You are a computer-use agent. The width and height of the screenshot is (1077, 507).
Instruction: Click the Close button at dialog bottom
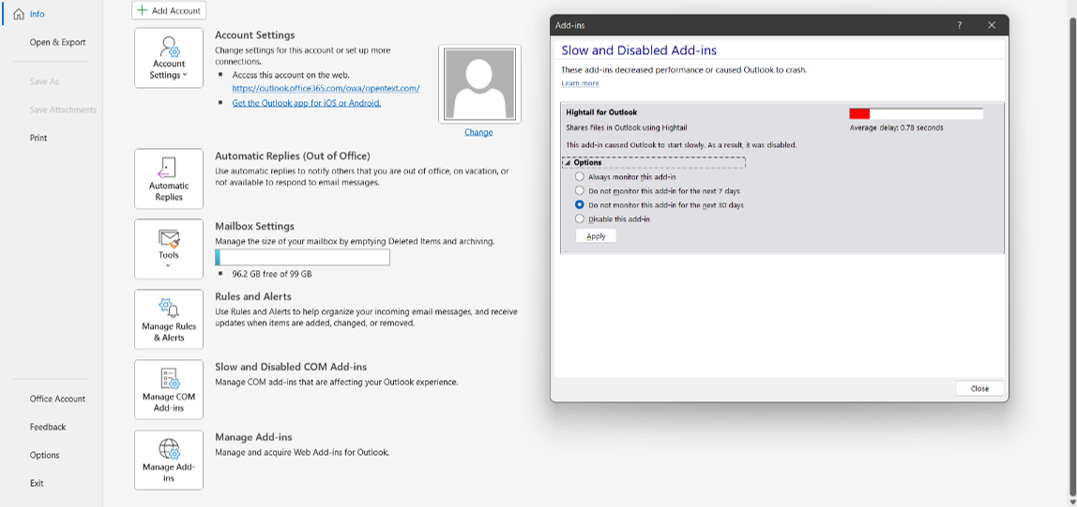[979, 388]
